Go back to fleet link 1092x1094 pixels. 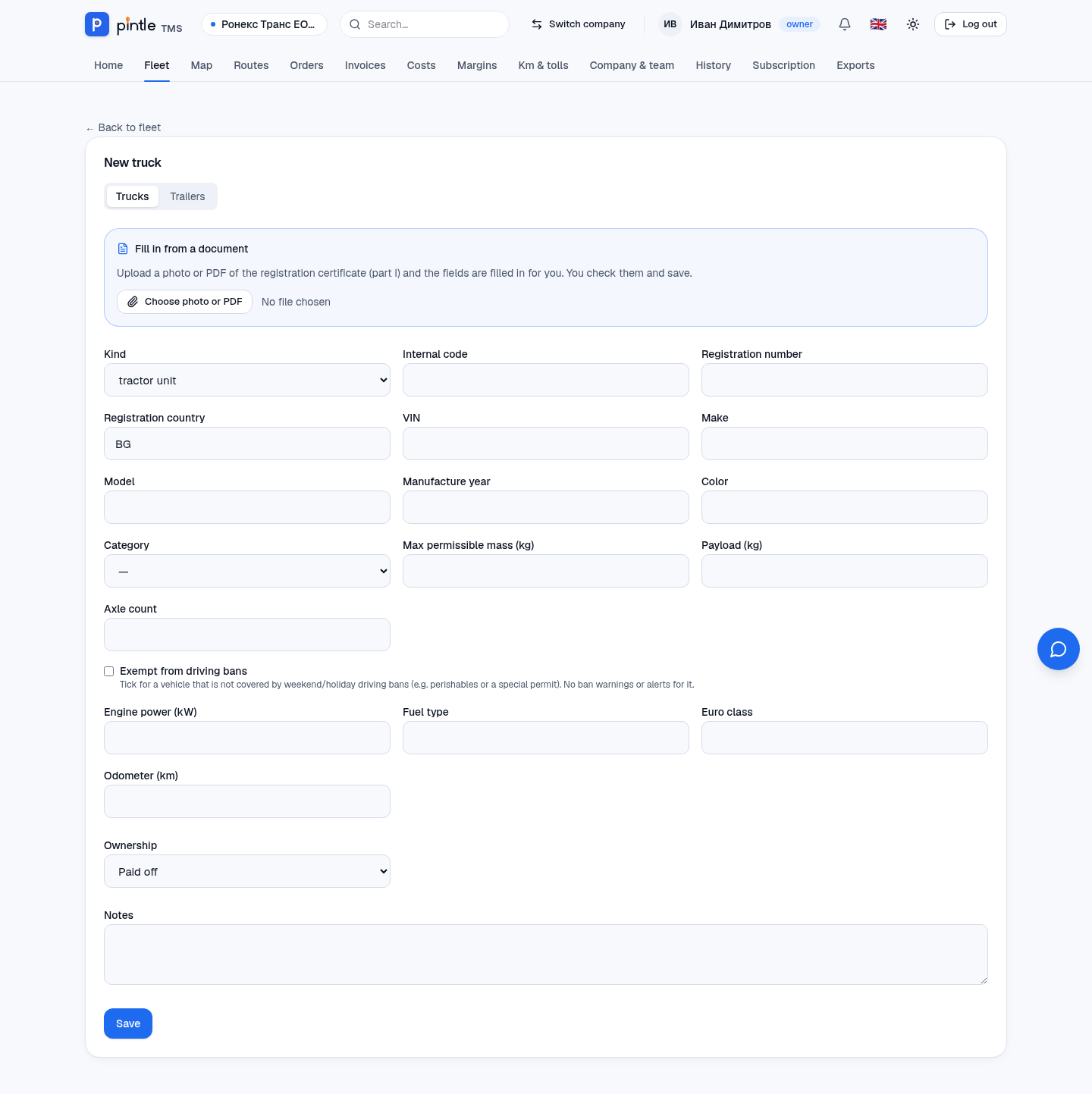(x=124, y=127)
